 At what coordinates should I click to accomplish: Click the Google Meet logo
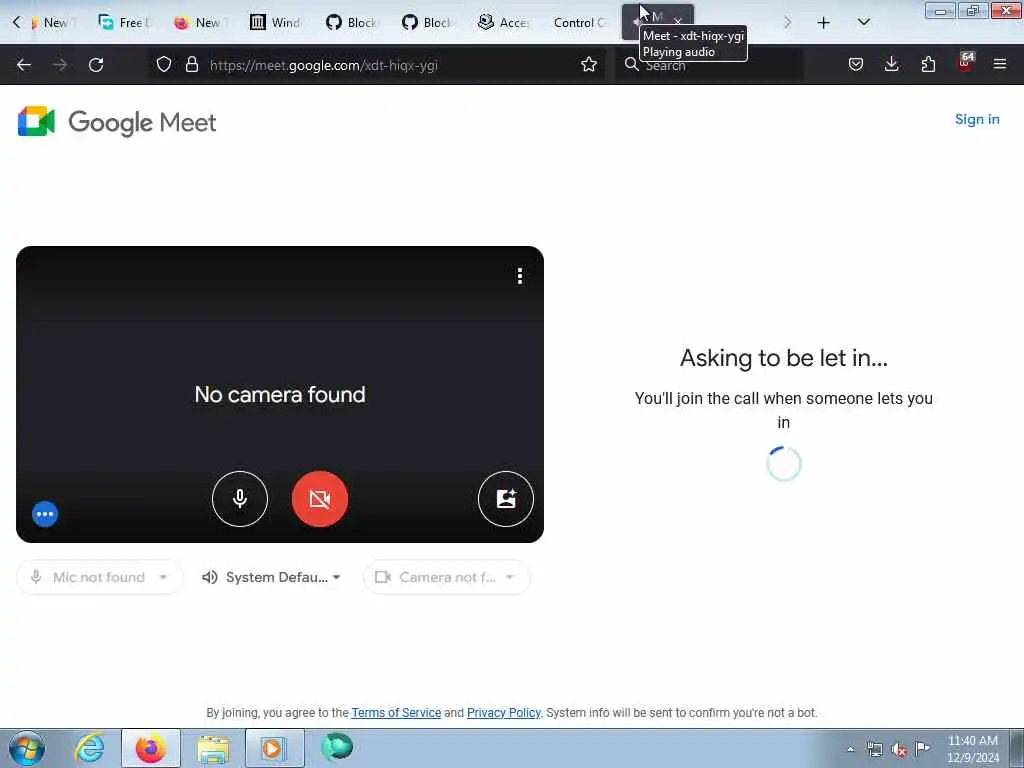(117, 121)
